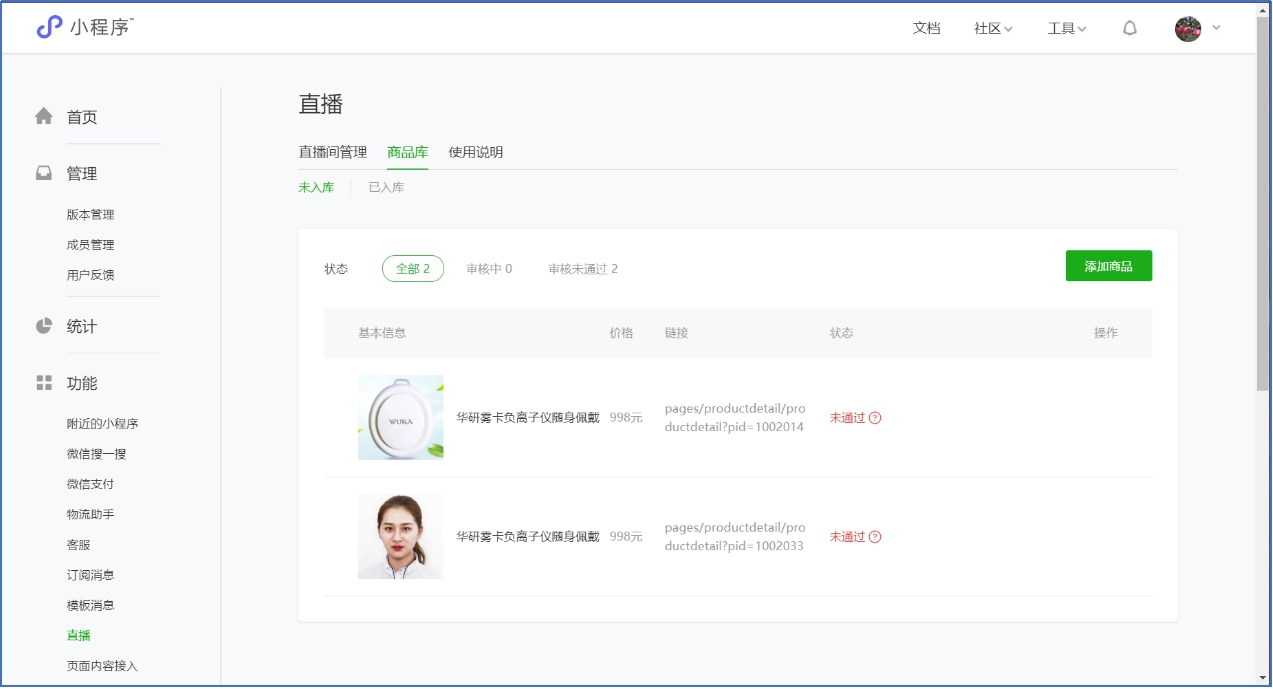
Task: Click the 价格 column header
Action: click(622, 333)
